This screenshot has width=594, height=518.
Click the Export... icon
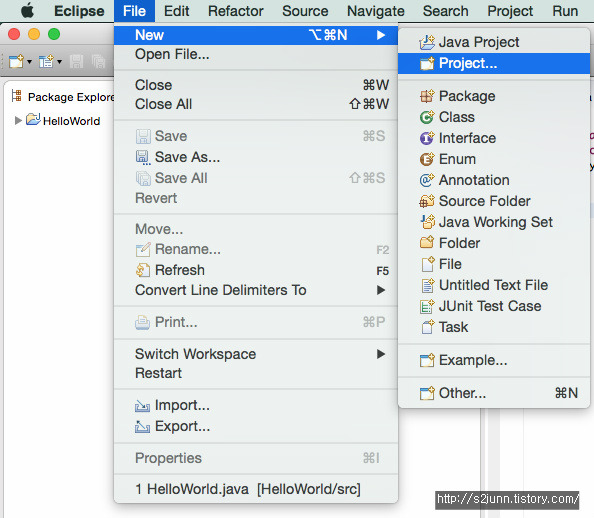click(142, 427)
